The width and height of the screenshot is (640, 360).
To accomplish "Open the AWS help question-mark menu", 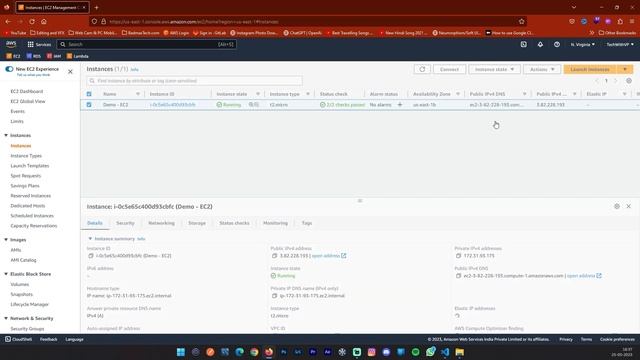I will click(x=557, y=44).
